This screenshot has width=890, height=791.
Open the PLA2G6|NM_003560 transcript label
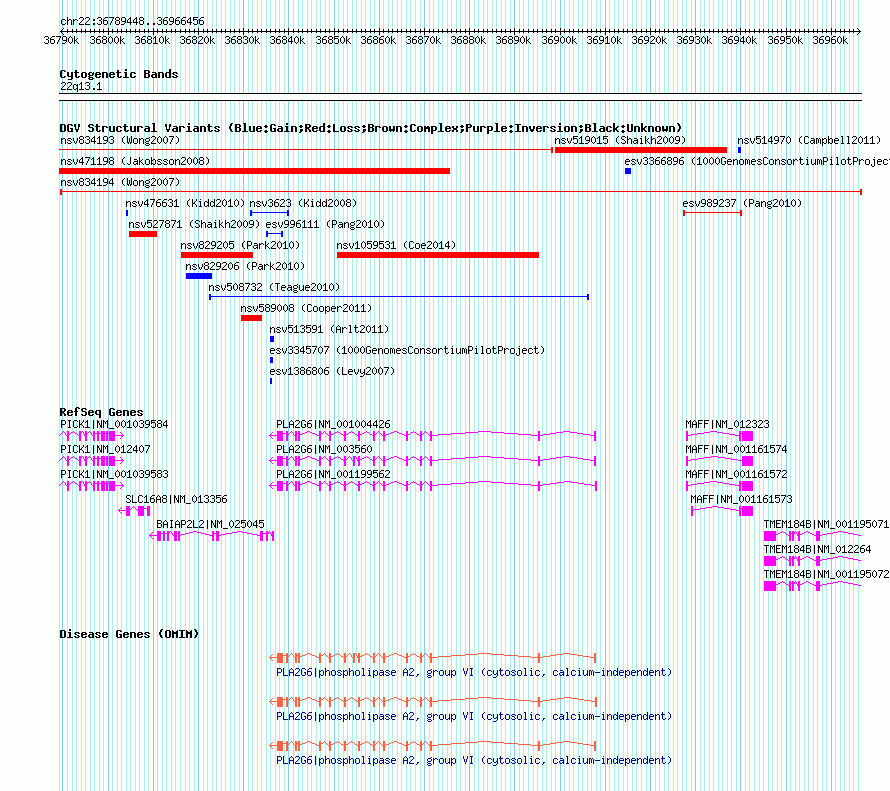(x=324, y=449)
